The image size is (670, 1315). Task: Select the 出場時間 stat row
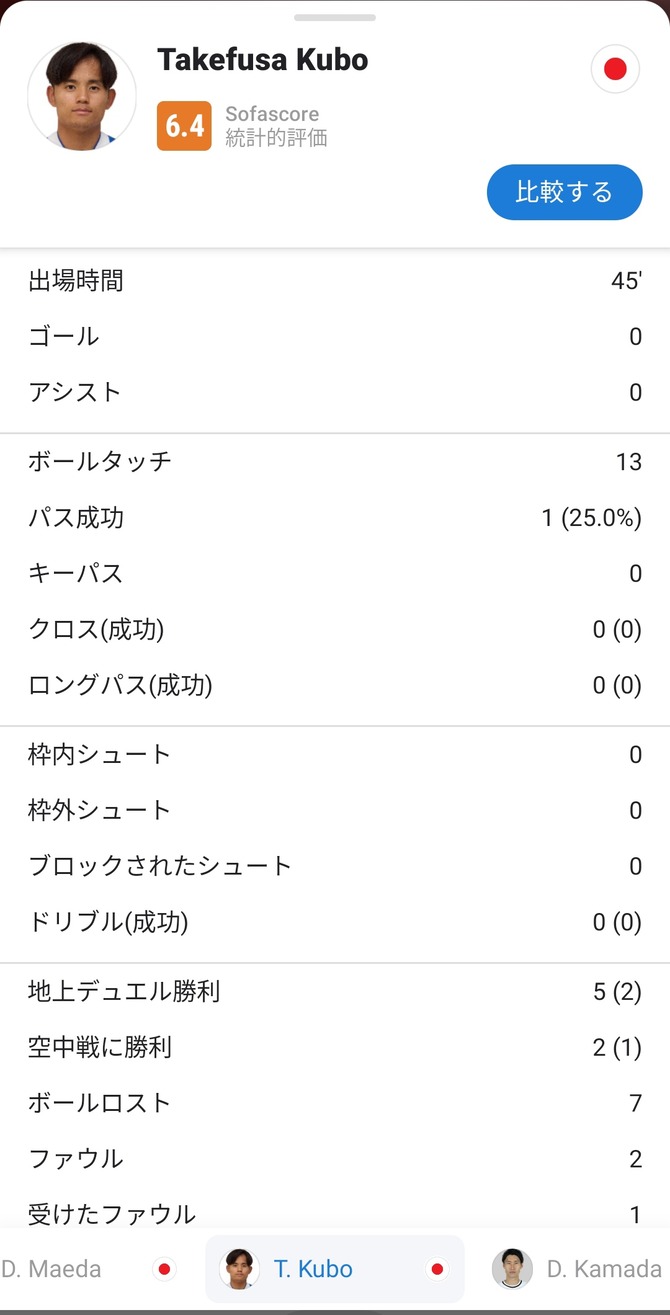point(335,281)
